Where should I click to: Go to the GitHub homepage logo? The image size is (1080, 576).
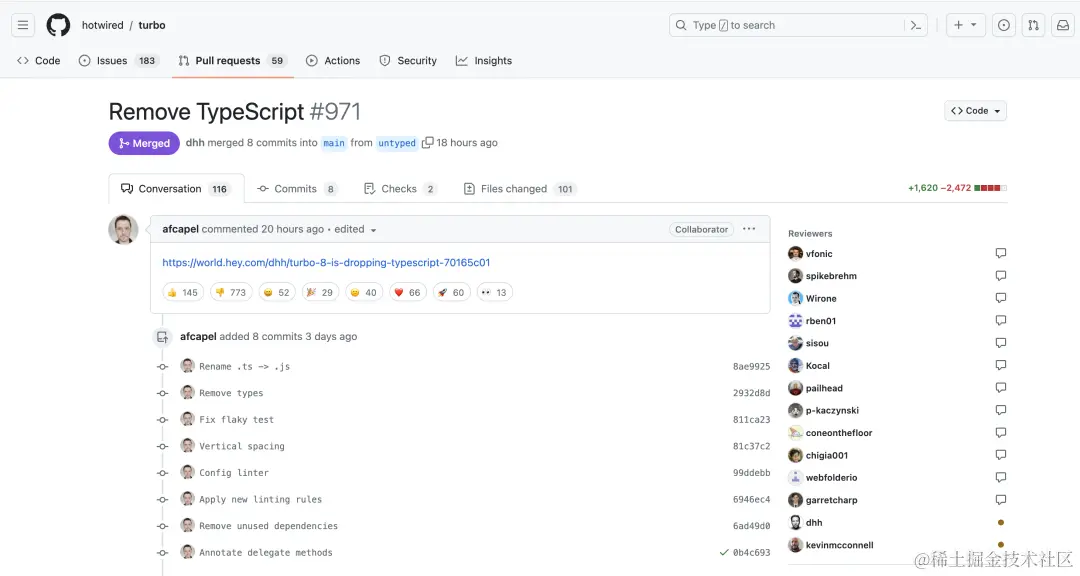pyautogui.click(x=59, y=25)
